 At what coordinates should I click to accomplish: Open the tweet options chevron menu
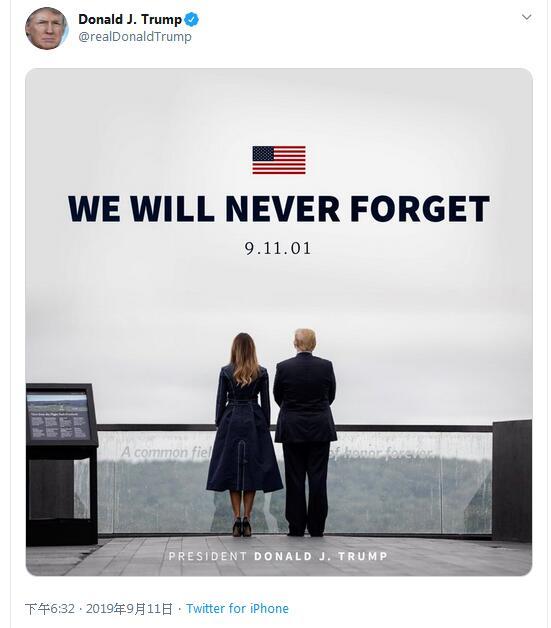[x=526, y=17]
